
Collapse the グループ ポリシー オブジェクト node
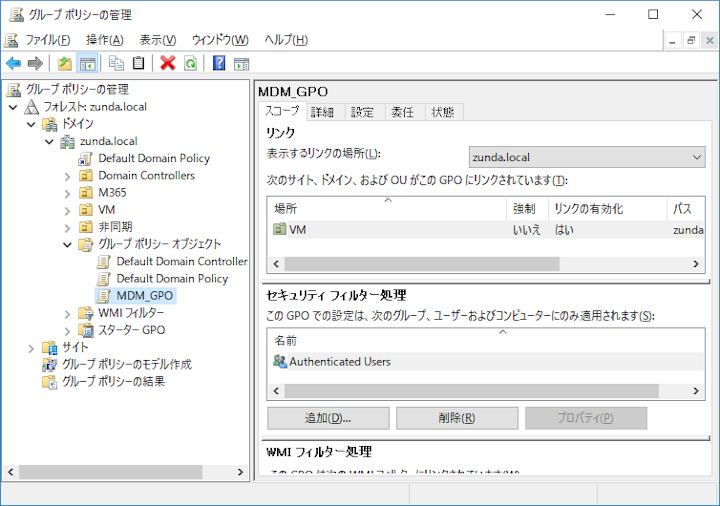[68, 245]
